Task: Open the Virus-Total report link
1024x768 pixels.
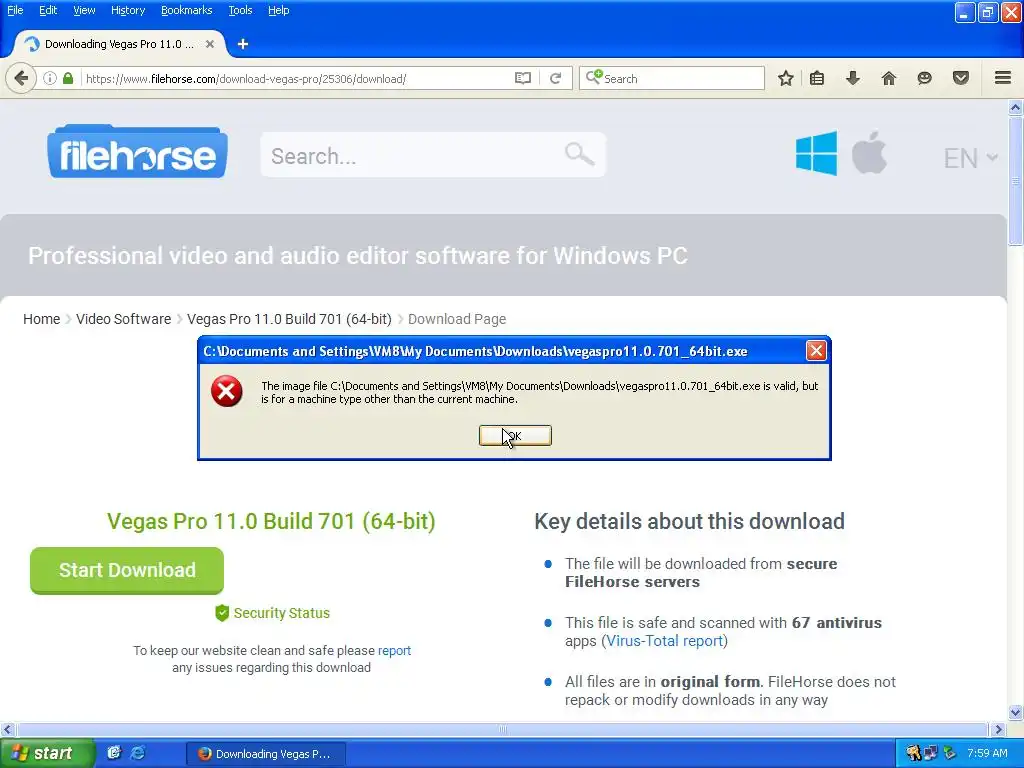Action: (664, 641)
